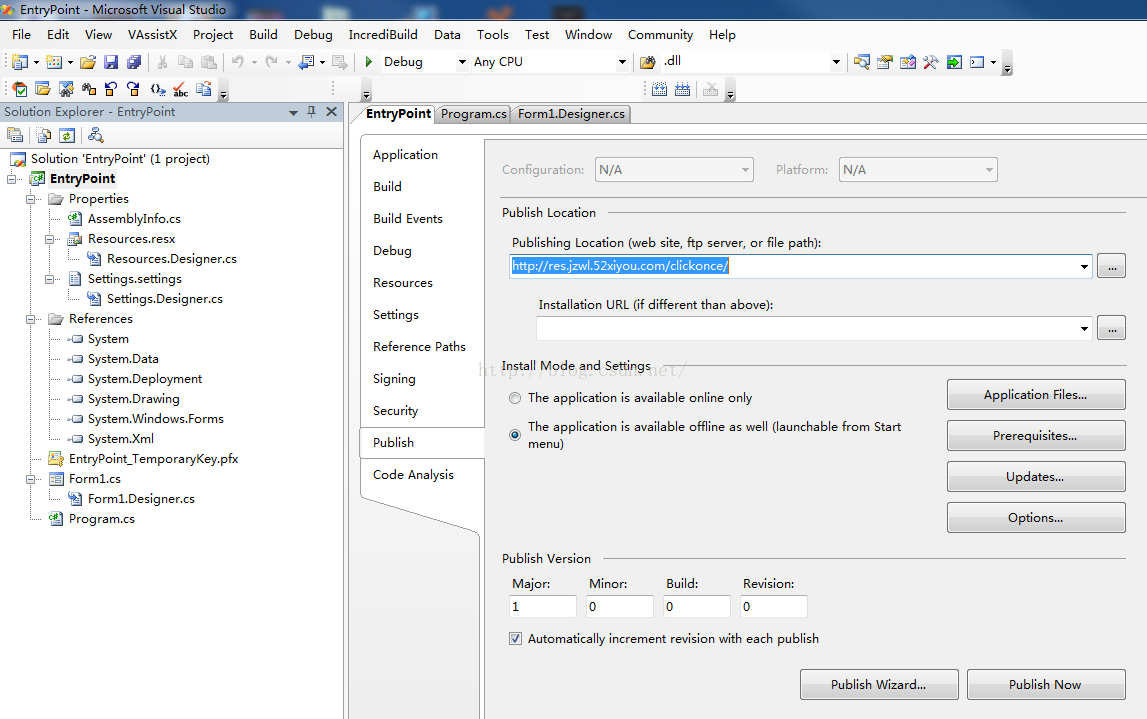Collapse the Resources.resx node
This screenshot has height=719, width=1147.
(x=50, y=239)
